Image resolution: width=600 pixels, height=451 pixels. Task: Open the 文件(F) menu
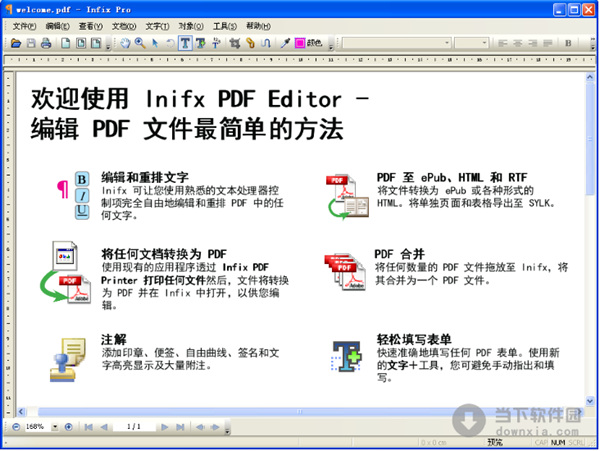tap(24, 26)
